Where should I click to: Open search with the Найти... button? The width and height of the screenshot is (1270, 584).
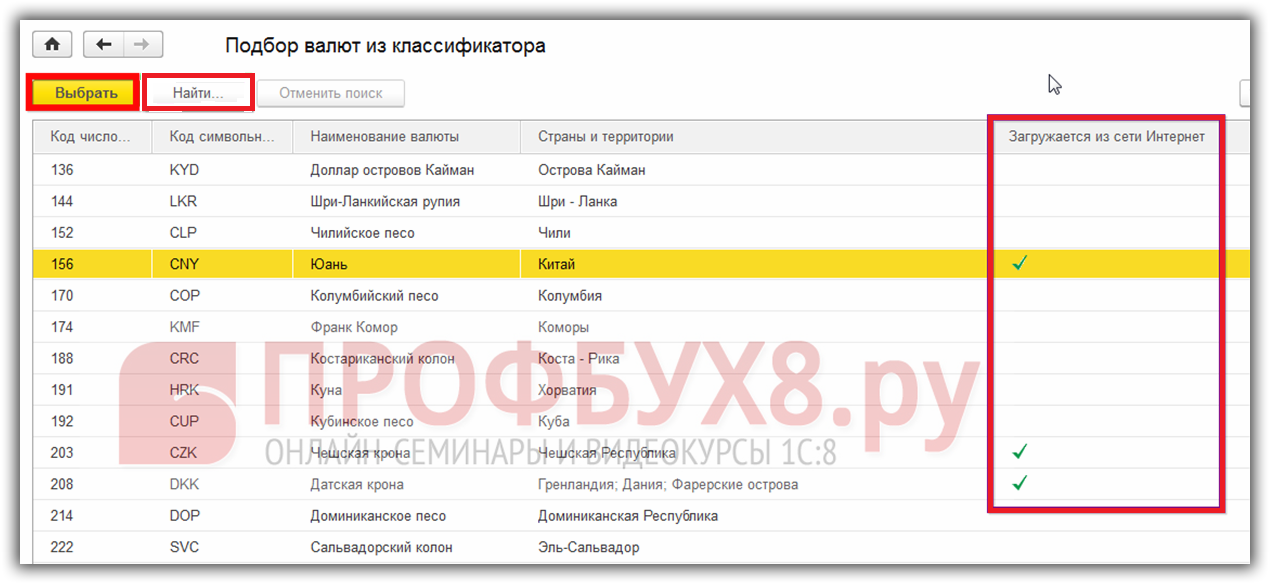tap(198, 93)
